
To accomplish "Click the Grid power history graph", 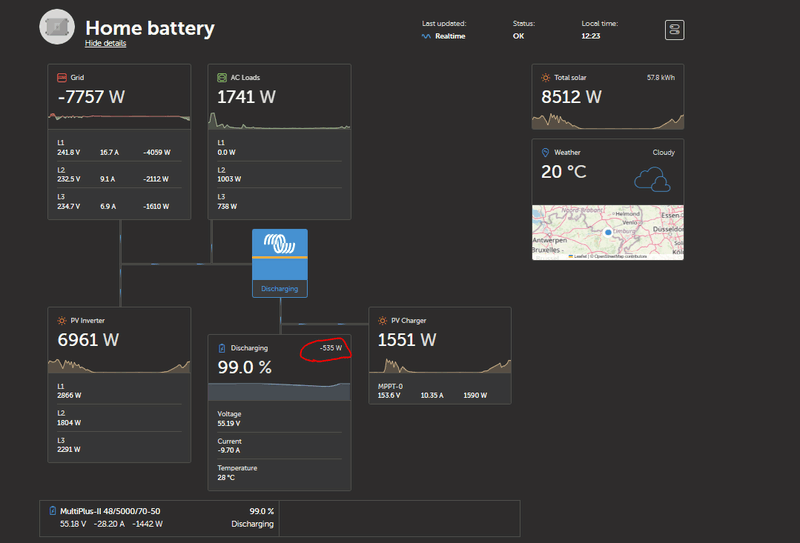I will (x=119, y=118).
